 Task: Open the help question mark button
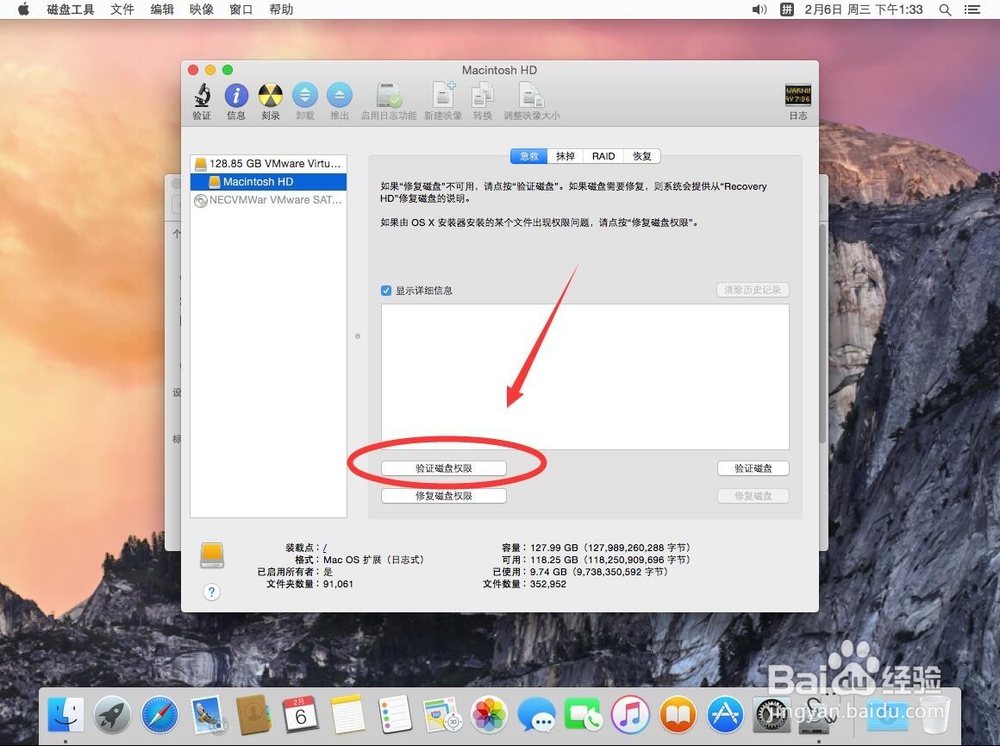[x=212, y=592]
